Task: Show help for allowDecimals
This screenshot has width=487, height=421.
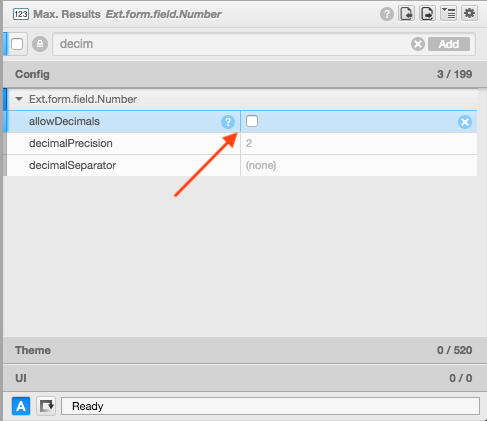Action: [x=228, y=122]
